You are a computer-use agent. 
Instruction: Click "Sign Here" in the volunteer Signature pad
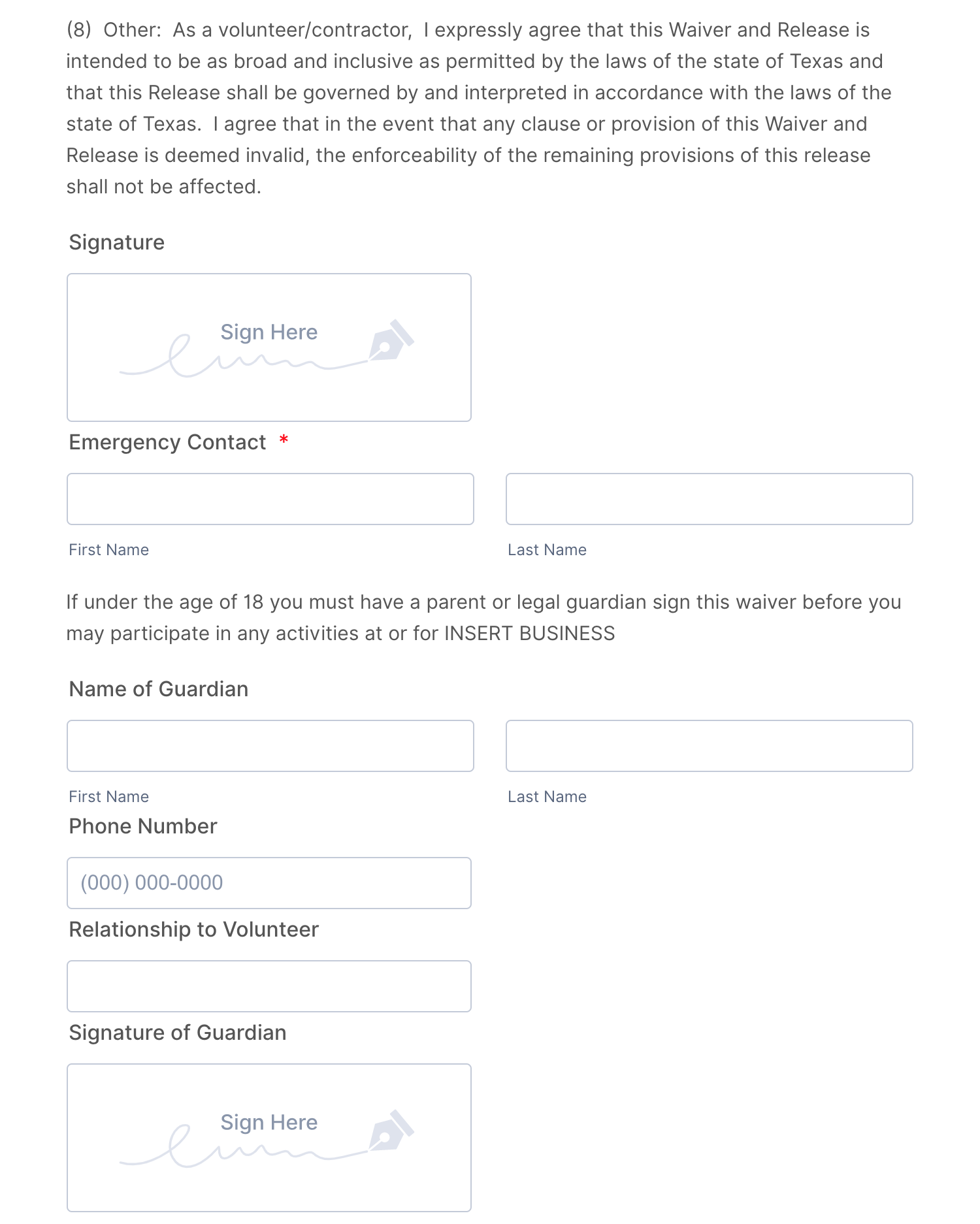click(269, 332)
